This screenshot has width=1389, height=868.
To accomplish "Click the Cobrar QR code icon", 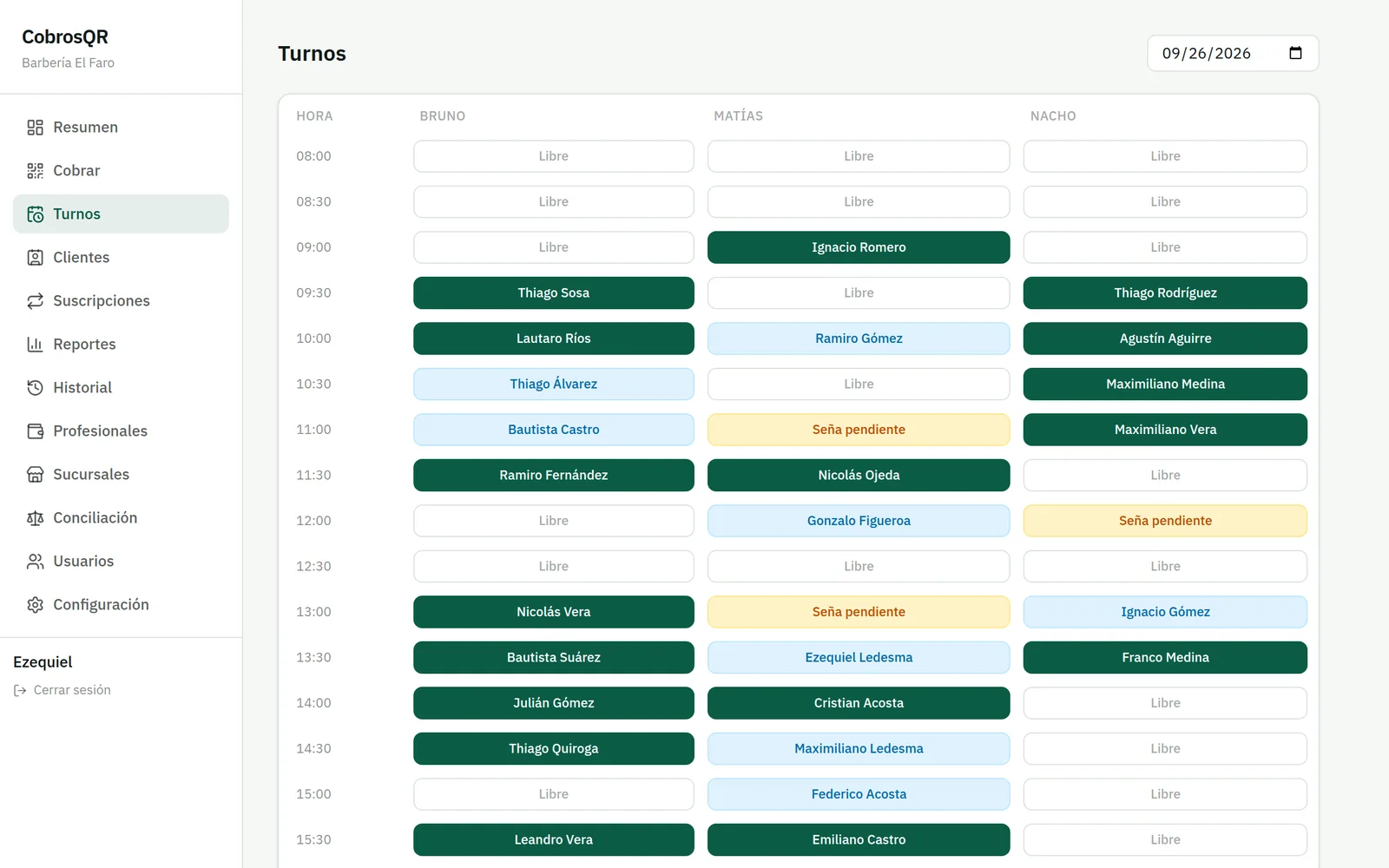I will (x=35, y=171).
